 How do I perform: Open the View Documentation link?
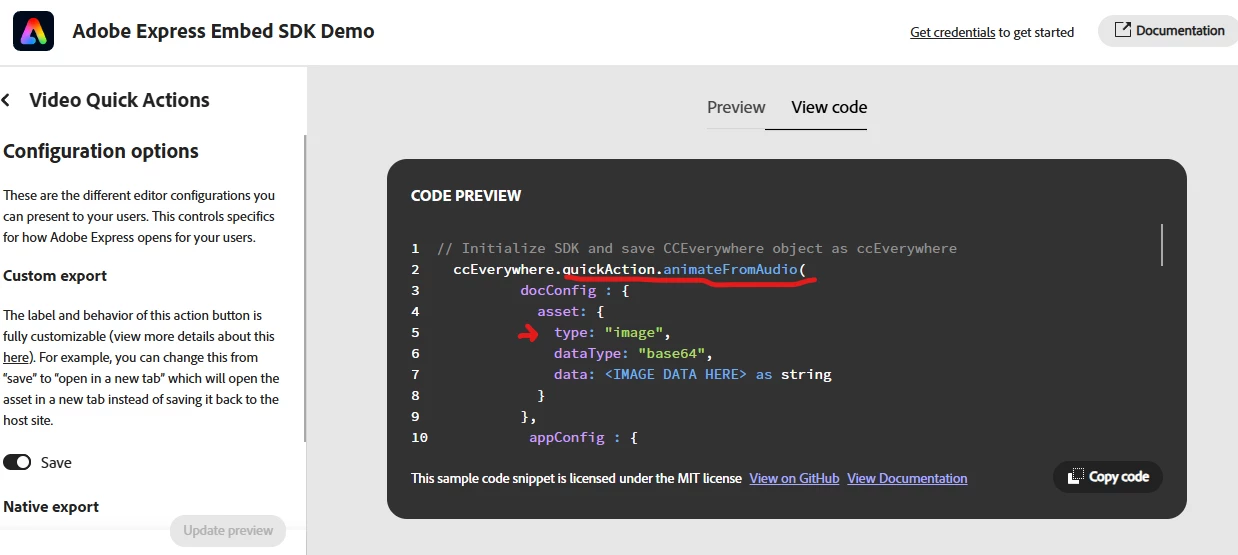[907, 478]
